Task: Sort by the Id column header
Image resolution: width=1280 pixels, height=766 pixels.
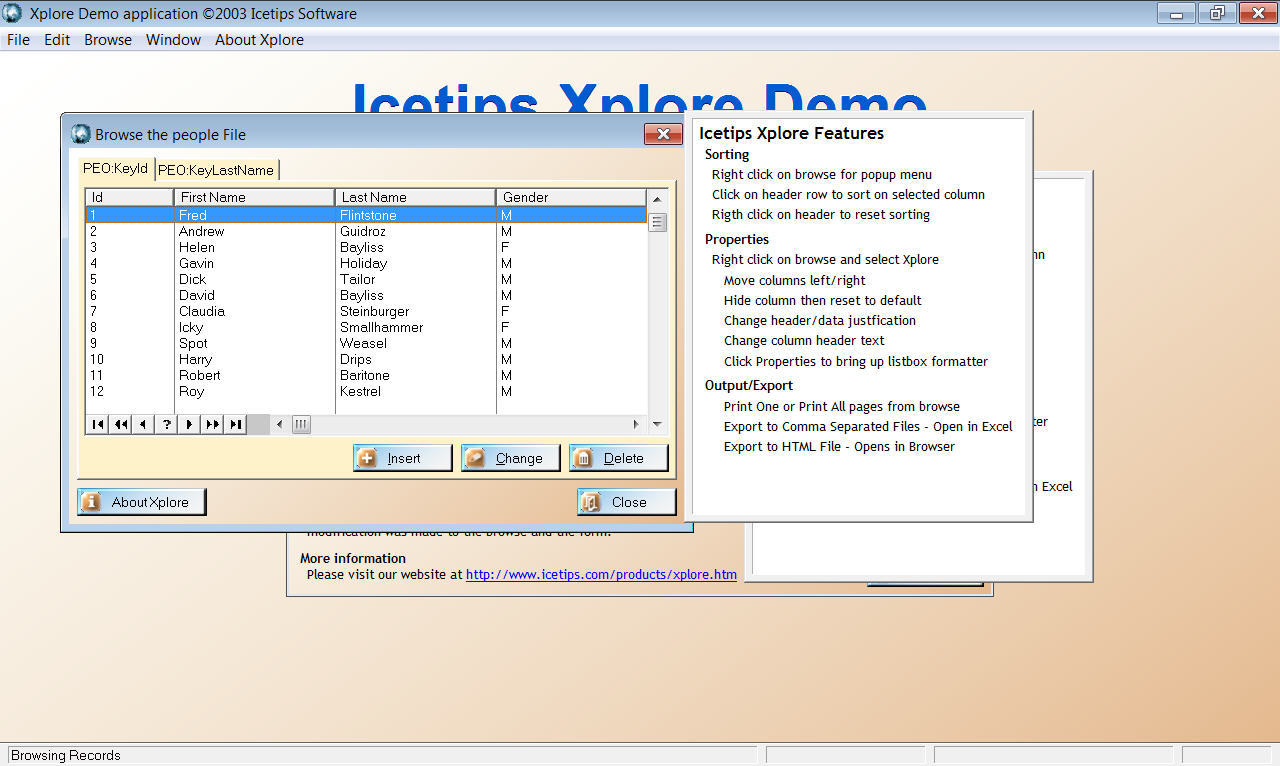Action: coord(130,197)
